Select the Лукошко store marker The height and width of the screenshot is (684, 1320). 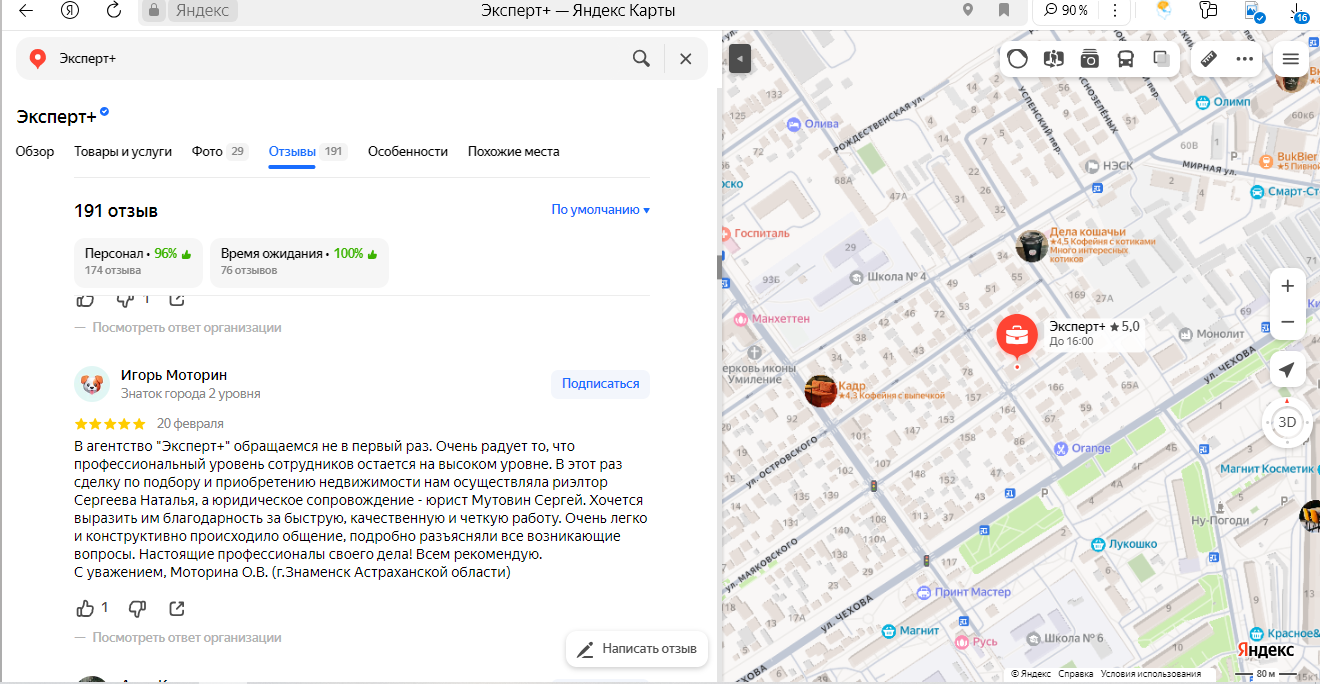coord(1122,544)
